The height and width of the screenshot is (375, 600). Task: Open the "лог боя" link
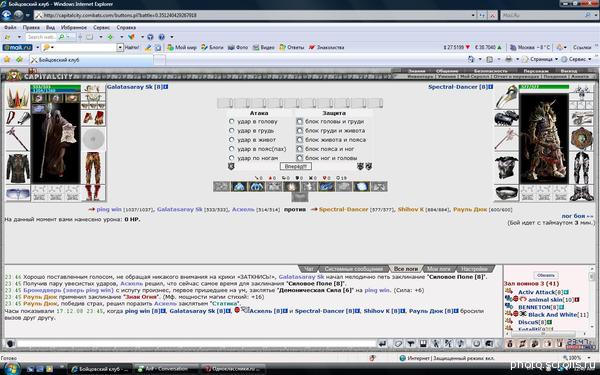[577, 216]
